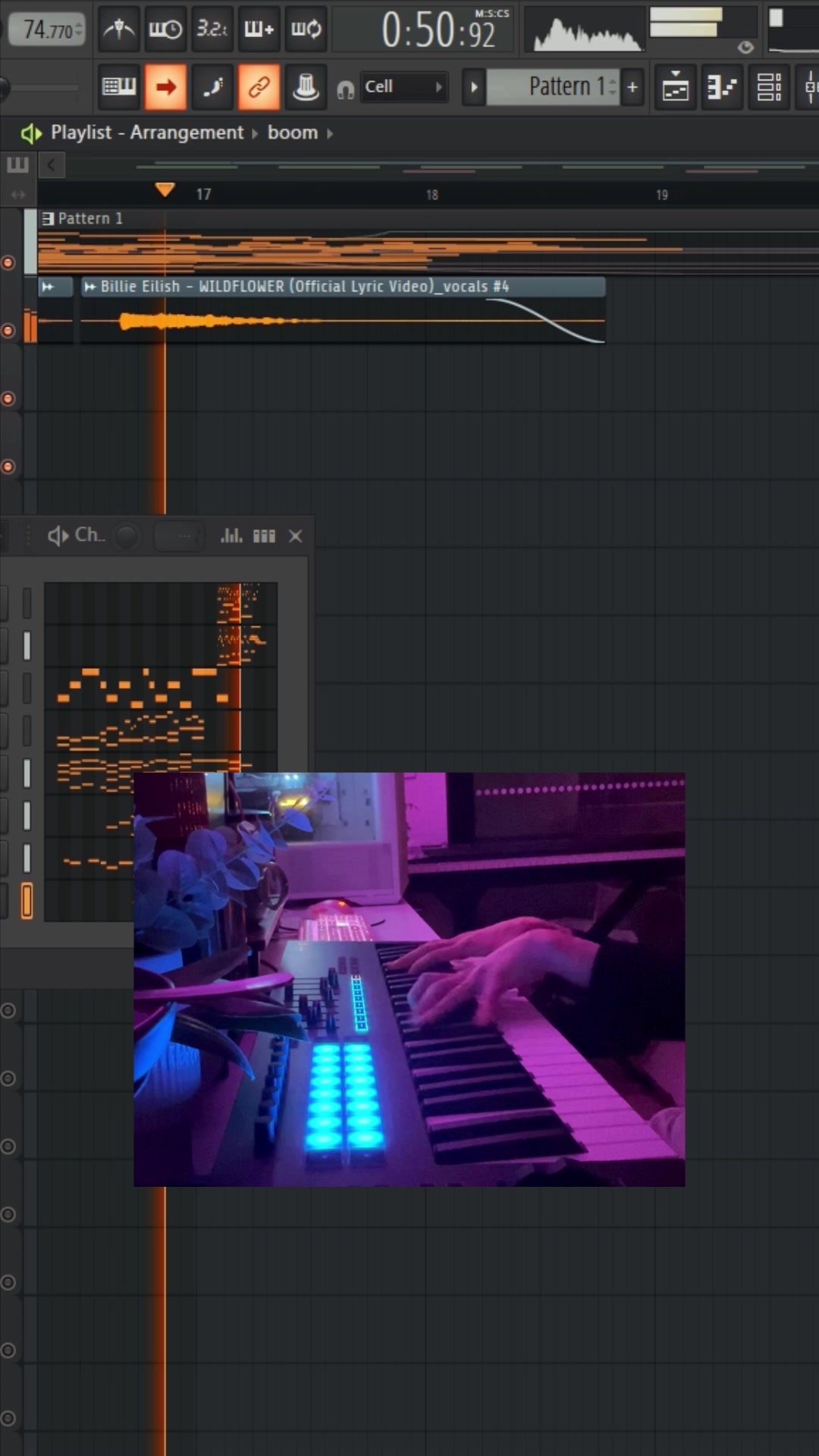Open the Pattern 1 selector

pyautogui.click(x=554, y=86)
